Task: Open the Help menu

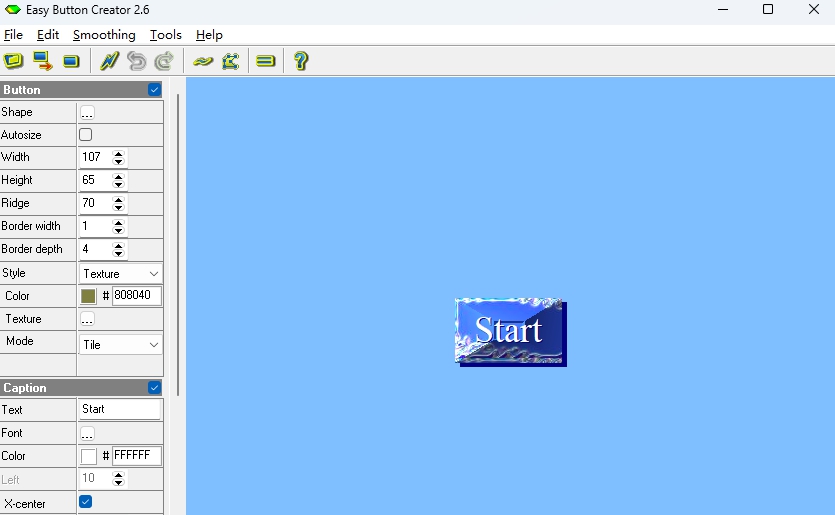Action: point(209,35)
